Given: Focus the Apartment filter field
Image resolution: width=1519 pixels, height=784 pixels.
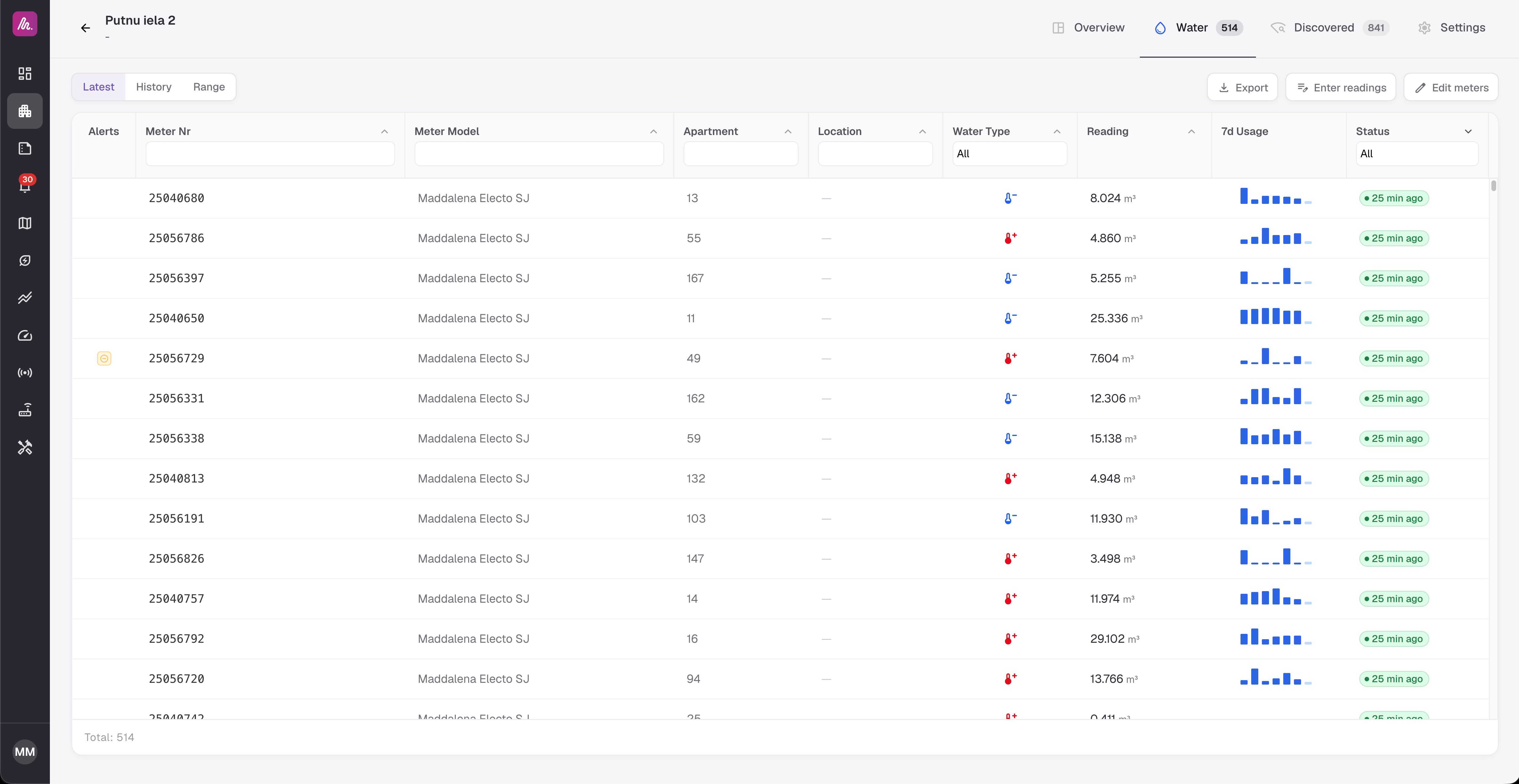Looking at the screenshot, I should pyautogui.click(x=740, y=154).
